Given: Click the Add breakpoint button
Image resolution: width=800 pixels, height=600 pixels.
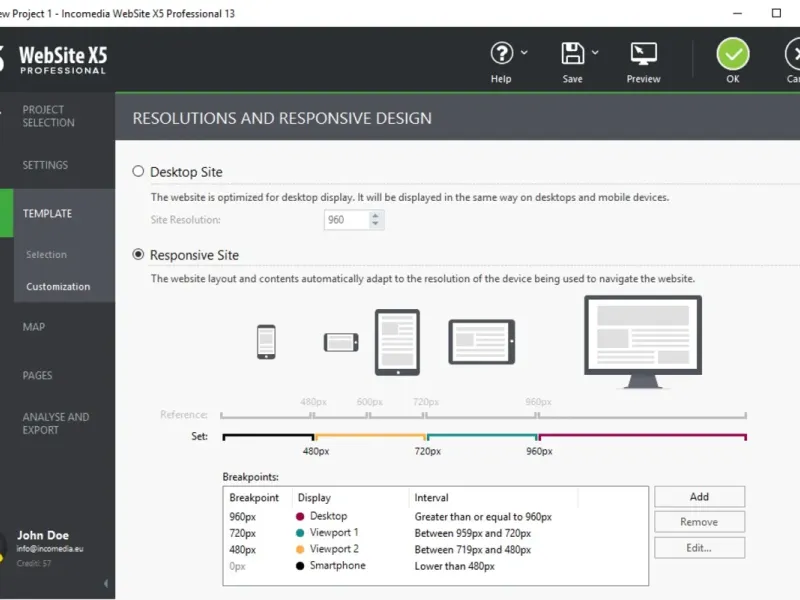Looking at the screenshot, I should (x=699, y=496).
